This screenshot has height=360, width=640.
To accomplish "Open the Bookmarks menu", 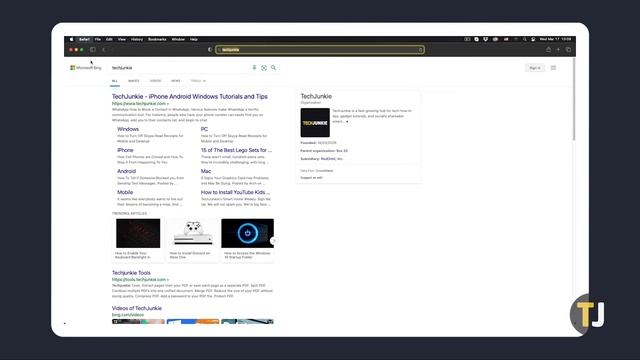I will pyautogui.click(x=157, y=39).
